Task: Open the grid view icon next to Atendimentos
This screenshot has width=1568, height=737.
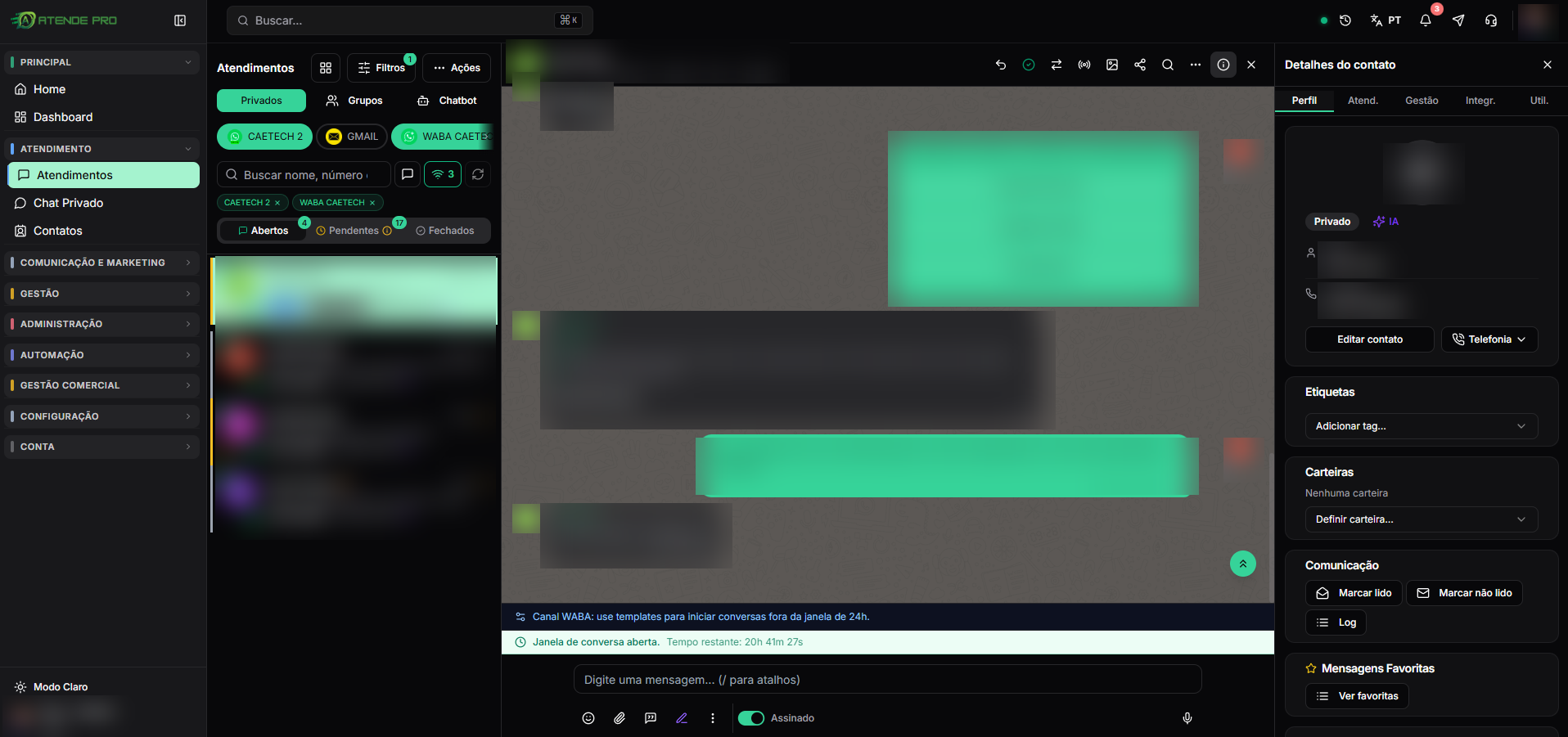Action: (x=326, y=68)
